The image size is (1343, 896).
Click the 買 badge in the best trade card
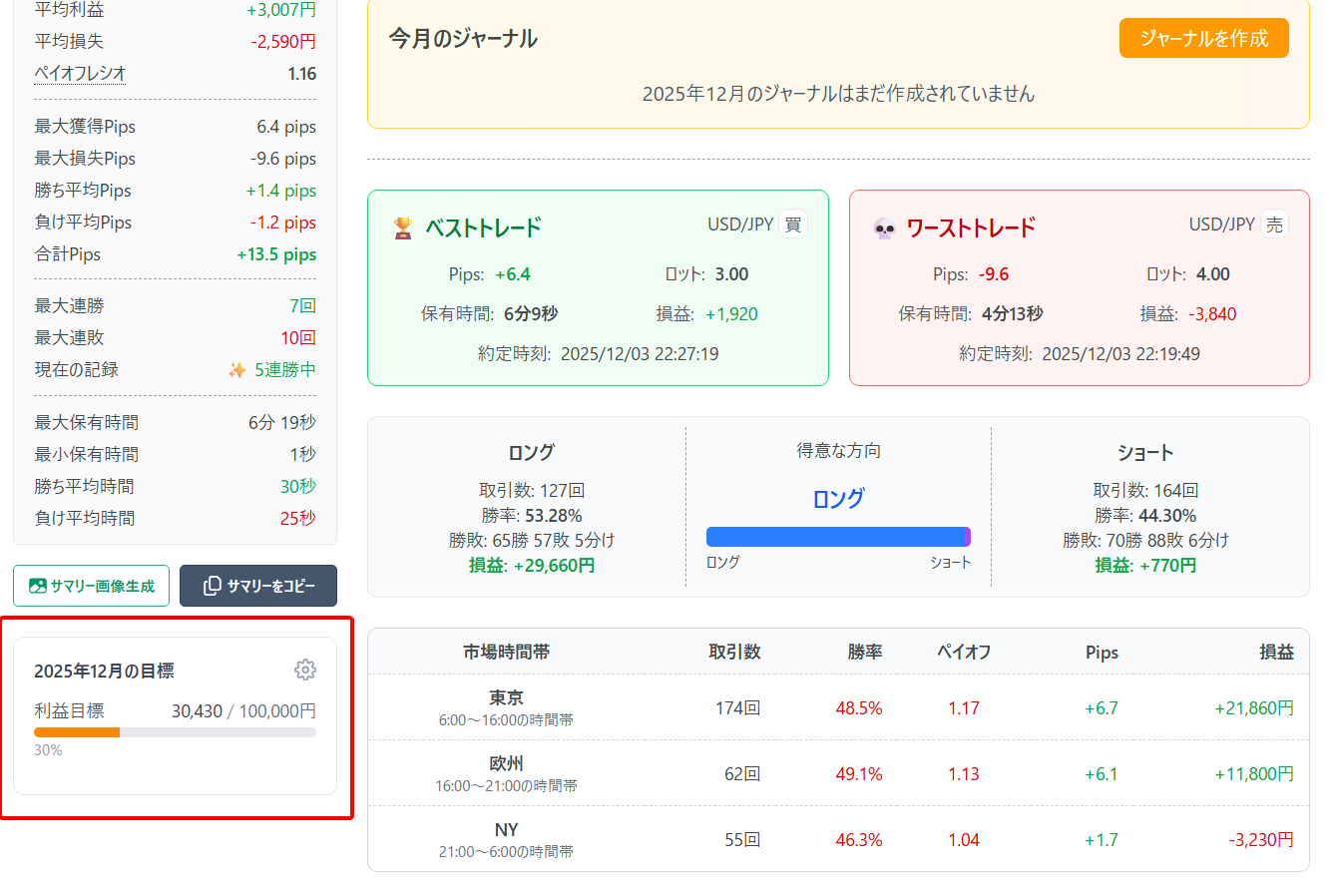pyautogui.click(x=793, y=224)
